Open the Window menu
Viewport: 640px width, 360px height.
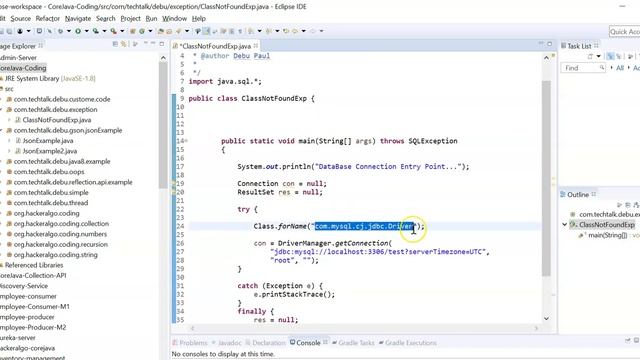coord(174,18)
